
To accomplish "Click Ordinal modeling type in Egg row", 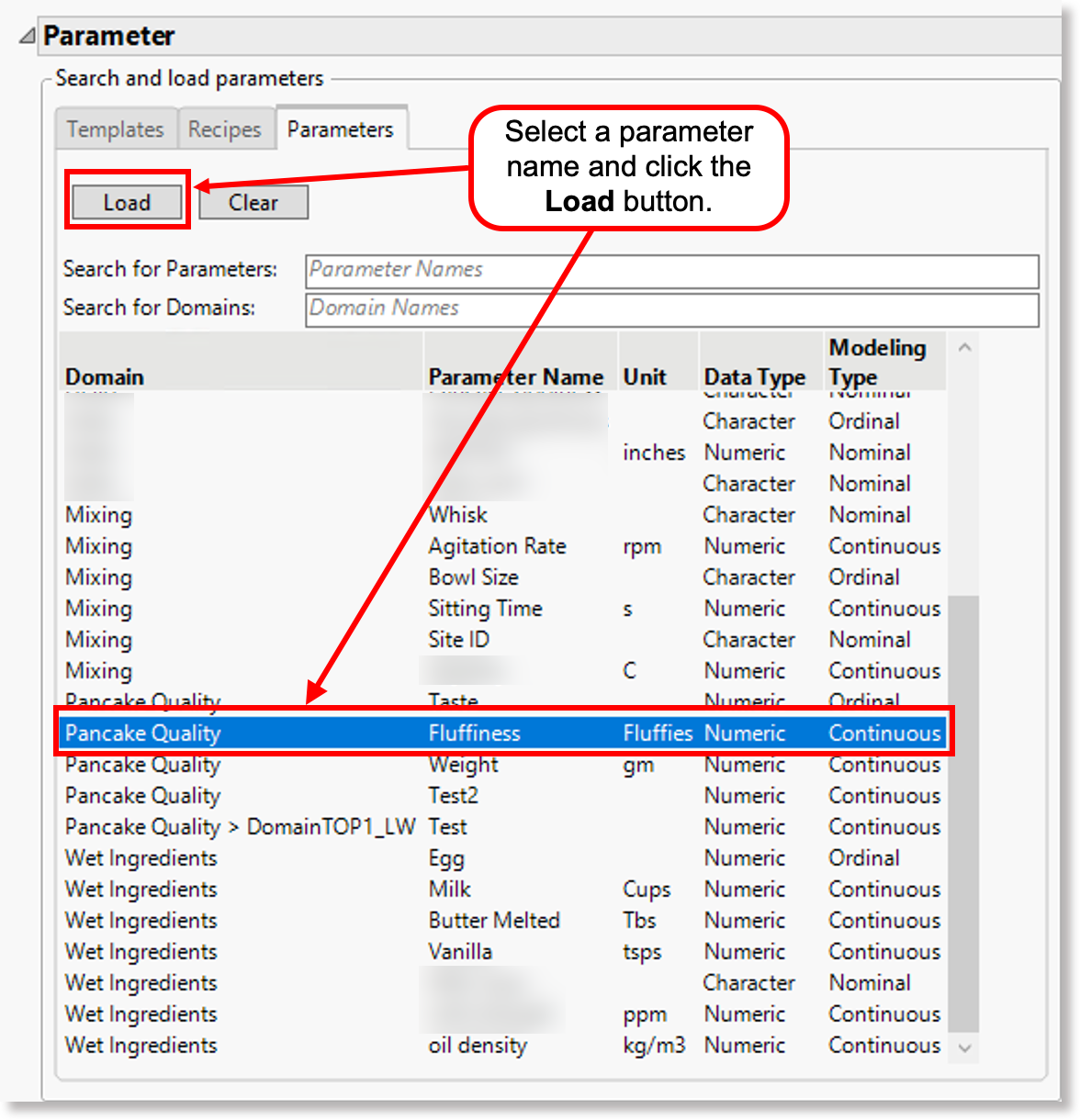I will pos(864,858).
